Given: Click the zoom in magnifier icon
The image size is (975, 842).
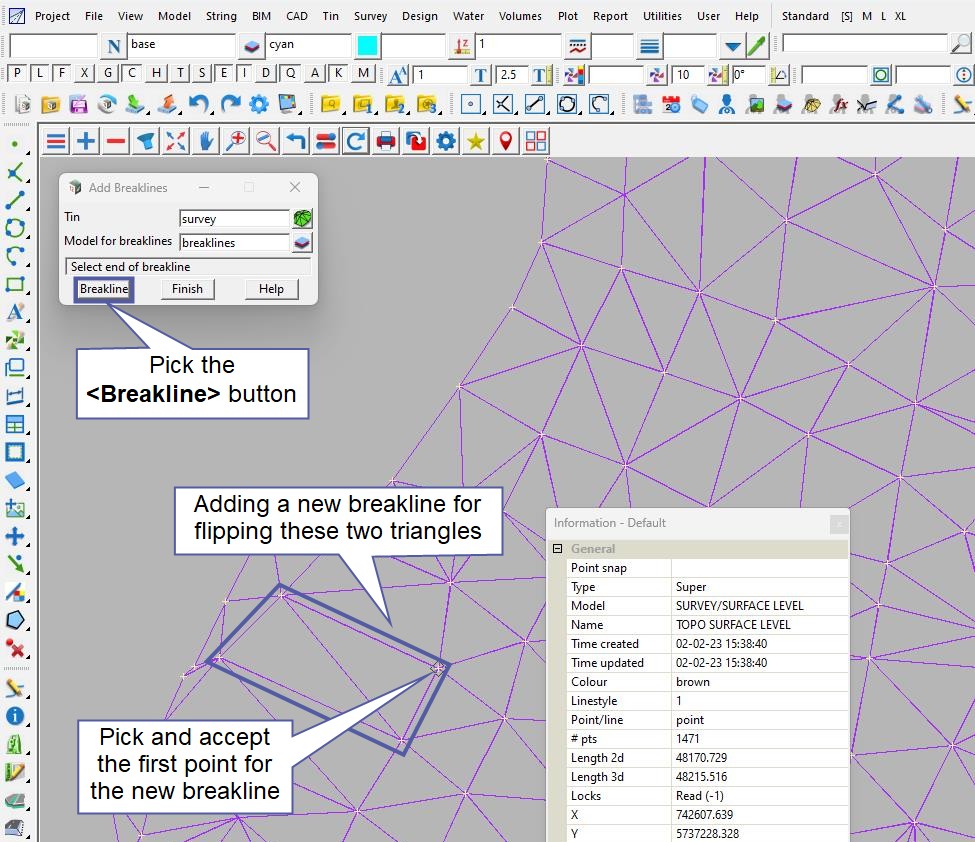Looking at the screenshot, I should click(236, 142).
